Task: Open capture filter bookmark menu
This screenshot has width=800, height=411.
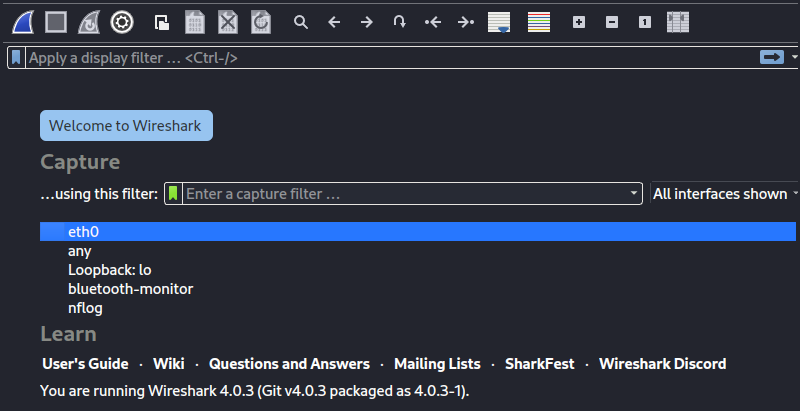Action: coord(173,194)
